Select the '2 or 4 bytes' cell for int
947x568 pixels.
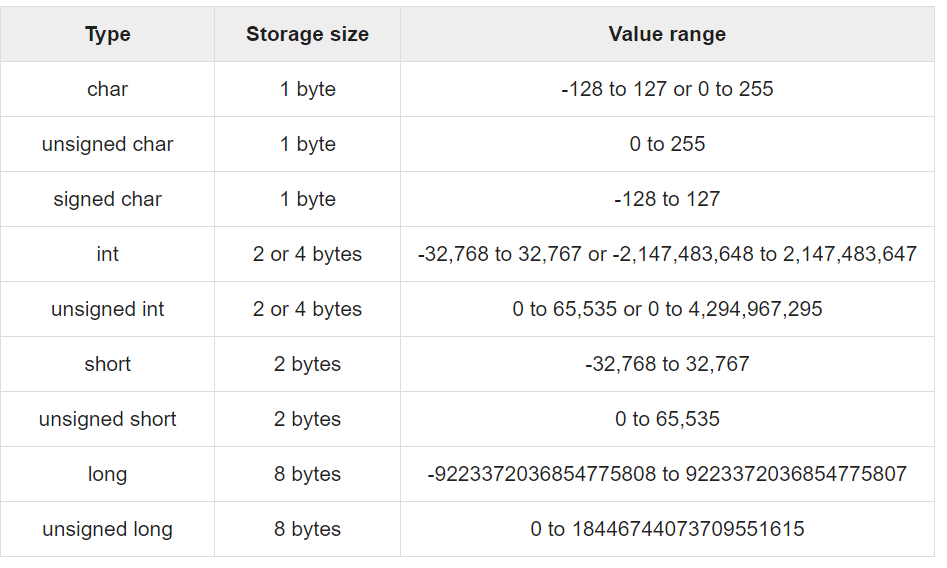[307, 254]
